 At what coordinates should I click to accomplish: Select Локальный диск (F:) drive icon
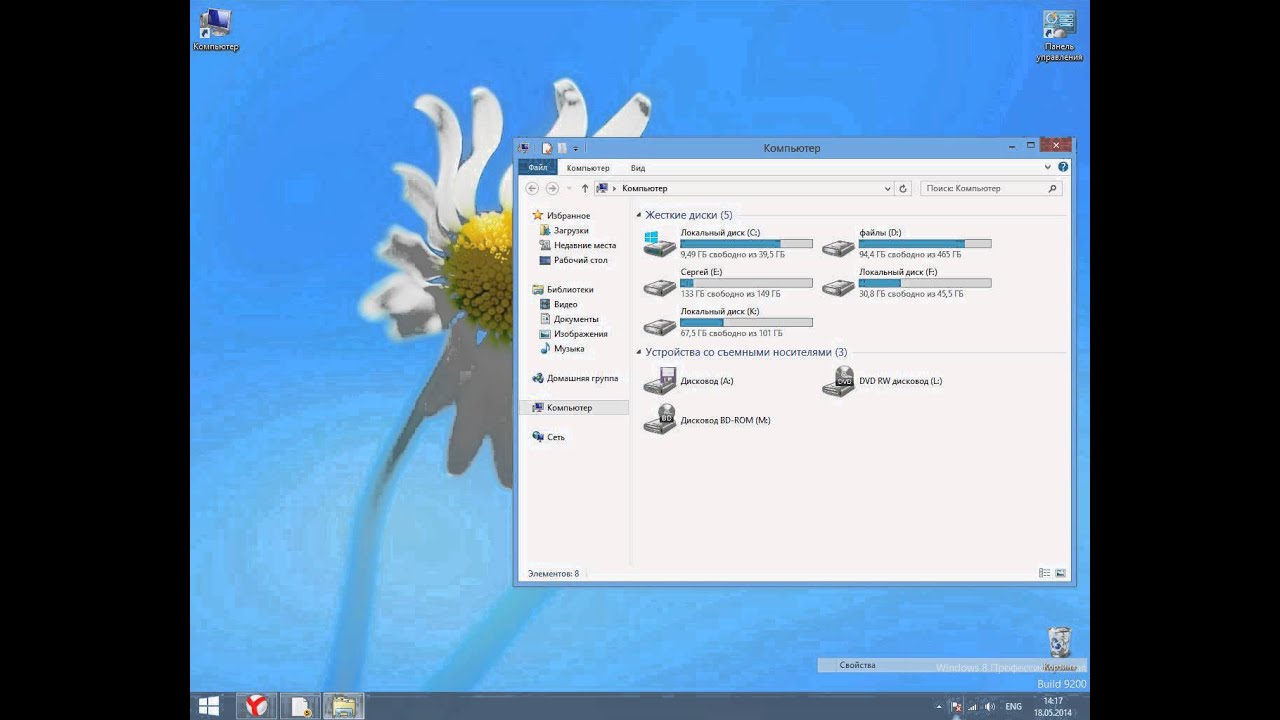[838, 287]
